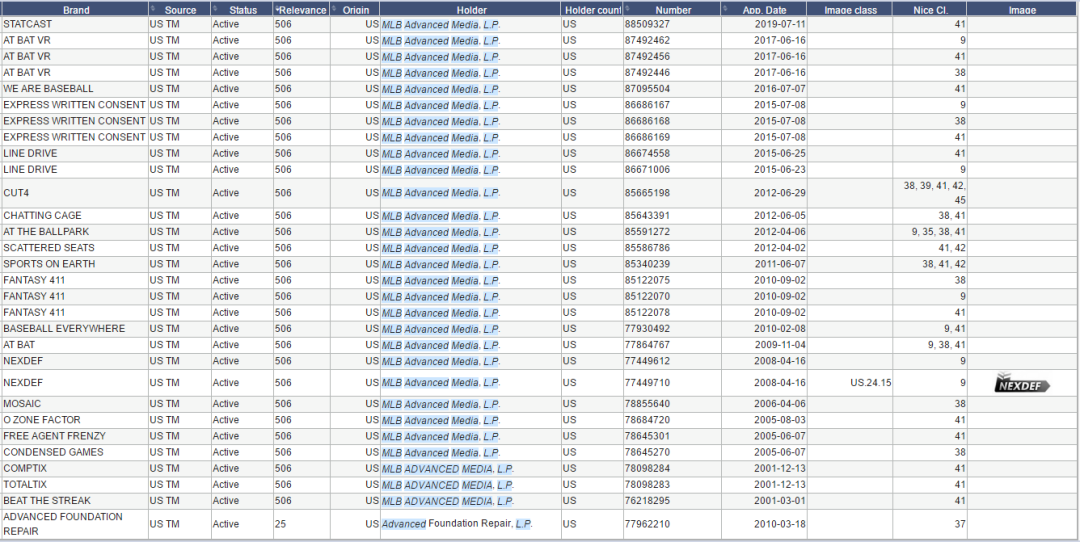This screenshot has width=1080, height=542.
Task: Click application number 87492462
Action: [x=647, y=41]
